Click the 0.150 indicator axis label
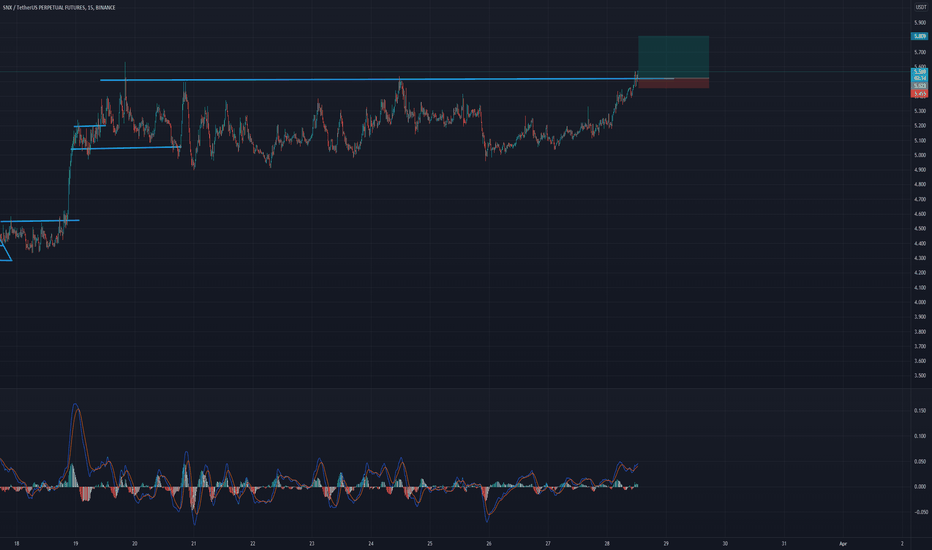This screenshot has width=932, height=550. coord(920,411)
